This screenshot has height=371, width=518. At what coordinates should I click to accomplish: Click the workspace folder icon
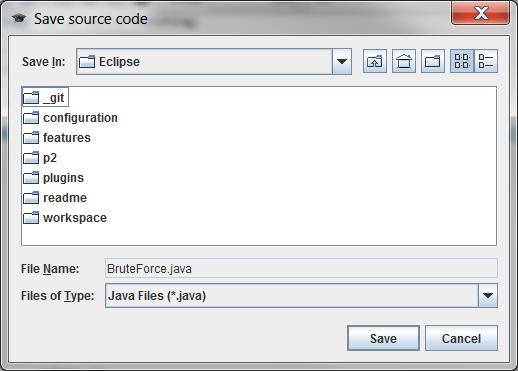pyautogui.click(x=31, y=218)
